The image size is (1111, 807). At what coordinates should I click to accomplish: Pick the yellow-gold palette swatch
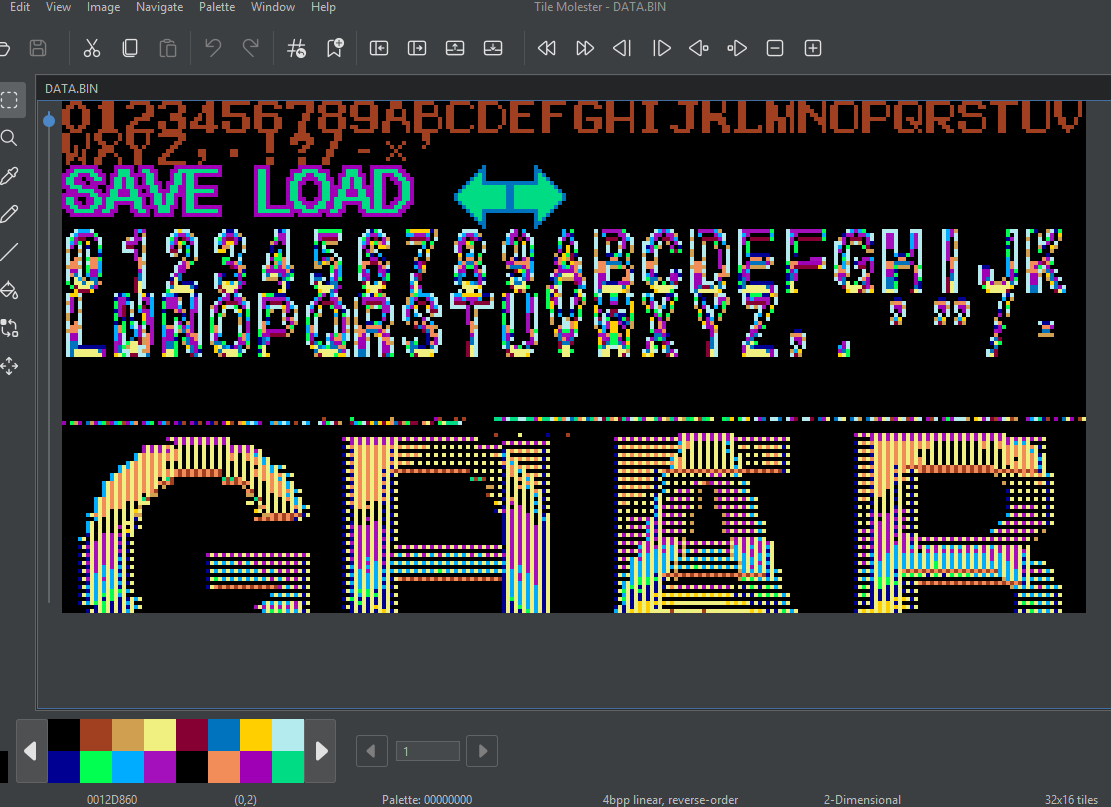[256, 734]
